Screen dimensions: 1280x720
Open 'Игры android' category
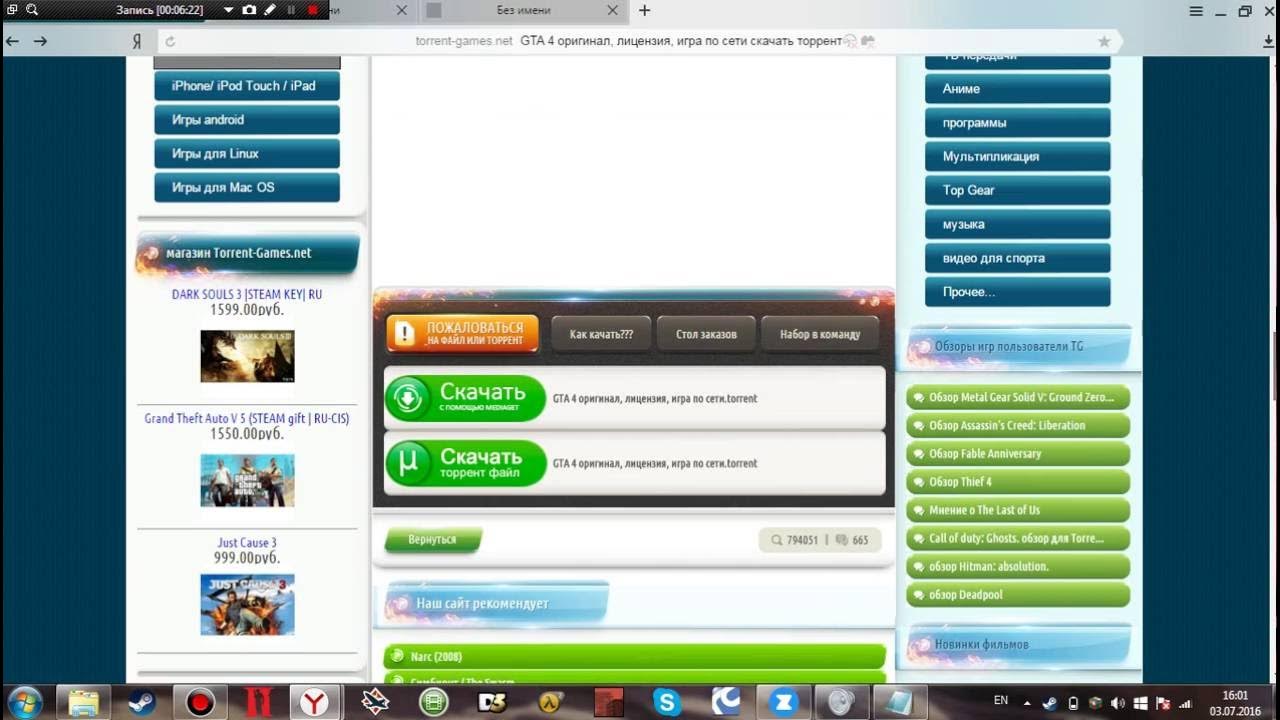pyautogui.click(x=247, y=120)
